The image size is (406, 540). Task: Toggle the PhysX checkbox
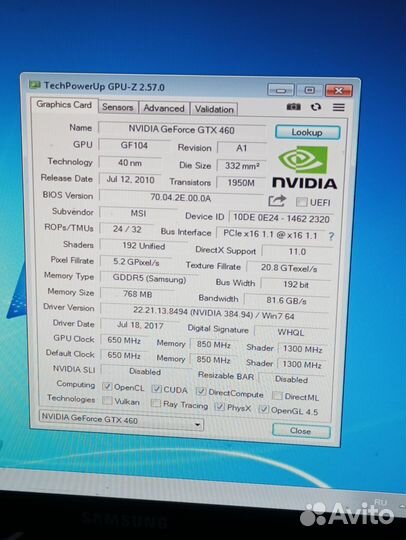tap(220, 407)
